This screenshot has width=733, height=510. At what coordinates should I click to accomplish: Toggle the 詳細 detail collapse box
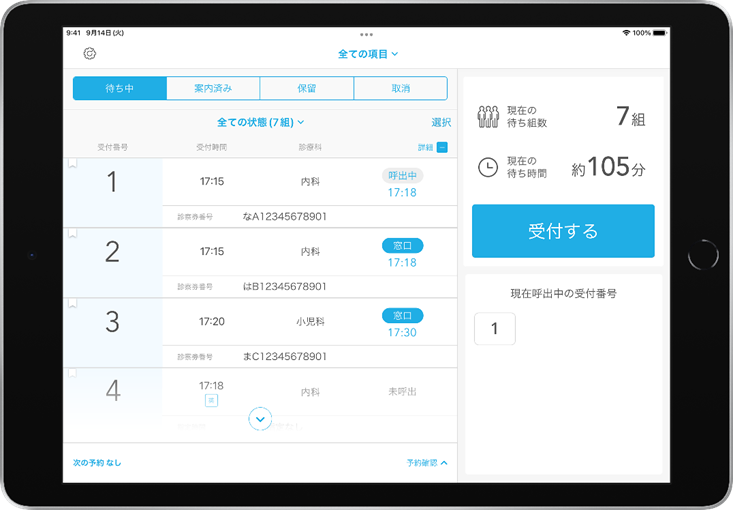point(442,148)
